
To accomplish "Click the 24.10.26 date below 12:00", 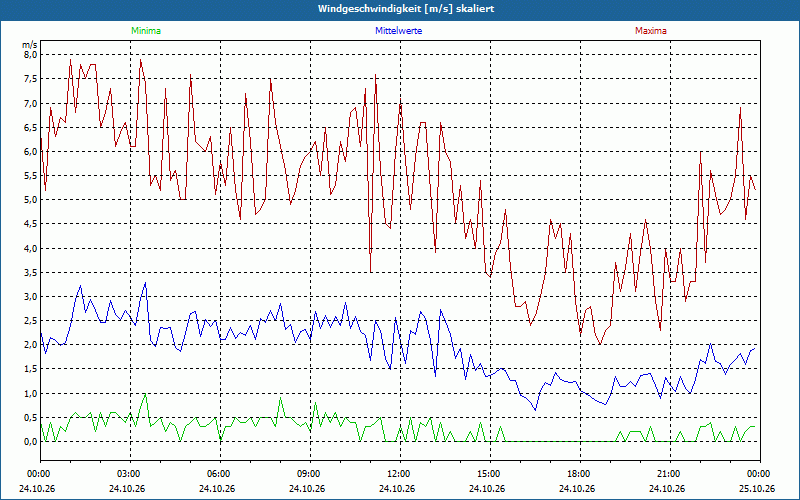I will (x=397, y=488).
